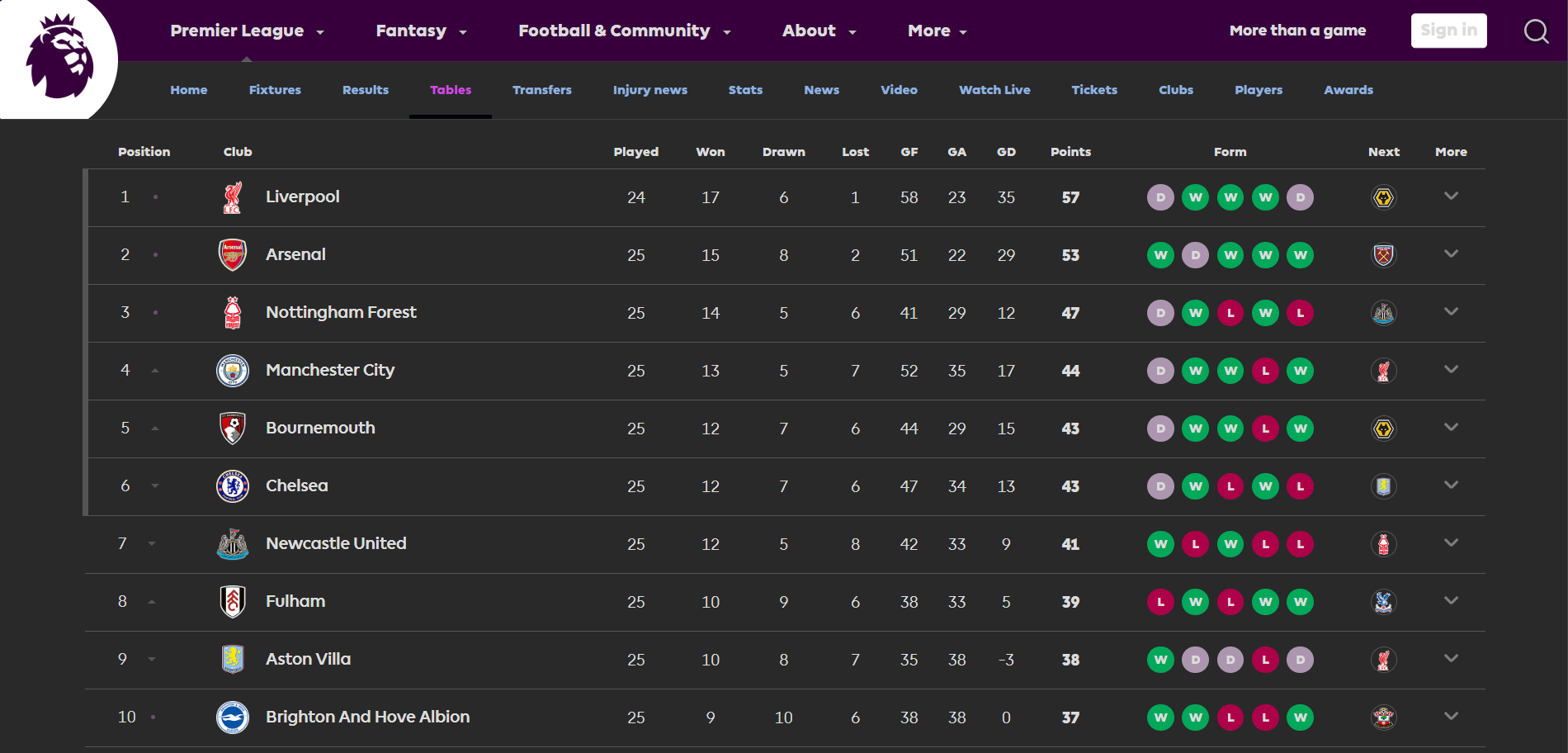Open the Watch Live link
The image size is (1568, 753).
[994, 90]
